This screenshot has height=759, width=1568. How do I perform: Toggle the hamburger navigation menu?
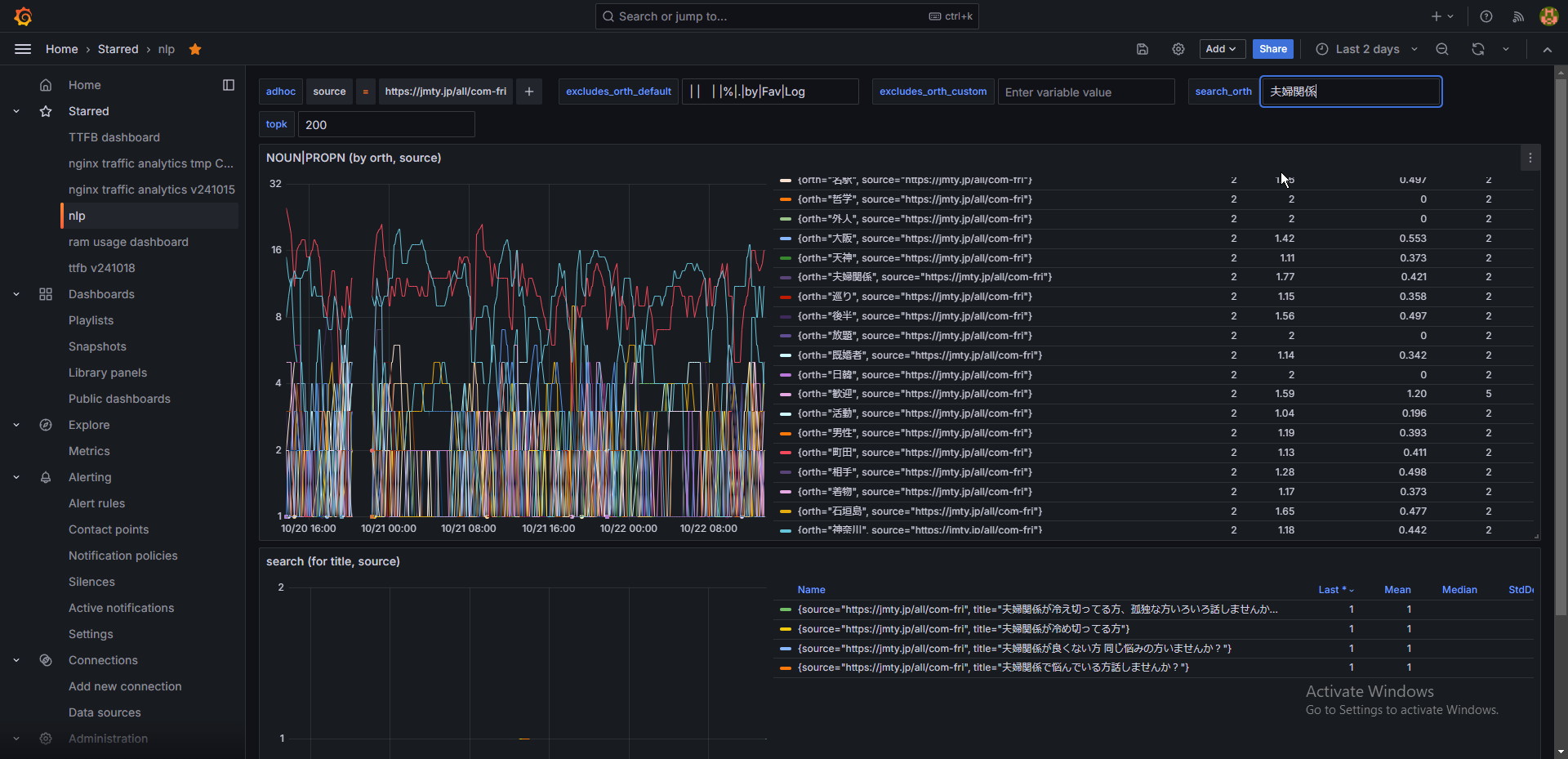23,49
